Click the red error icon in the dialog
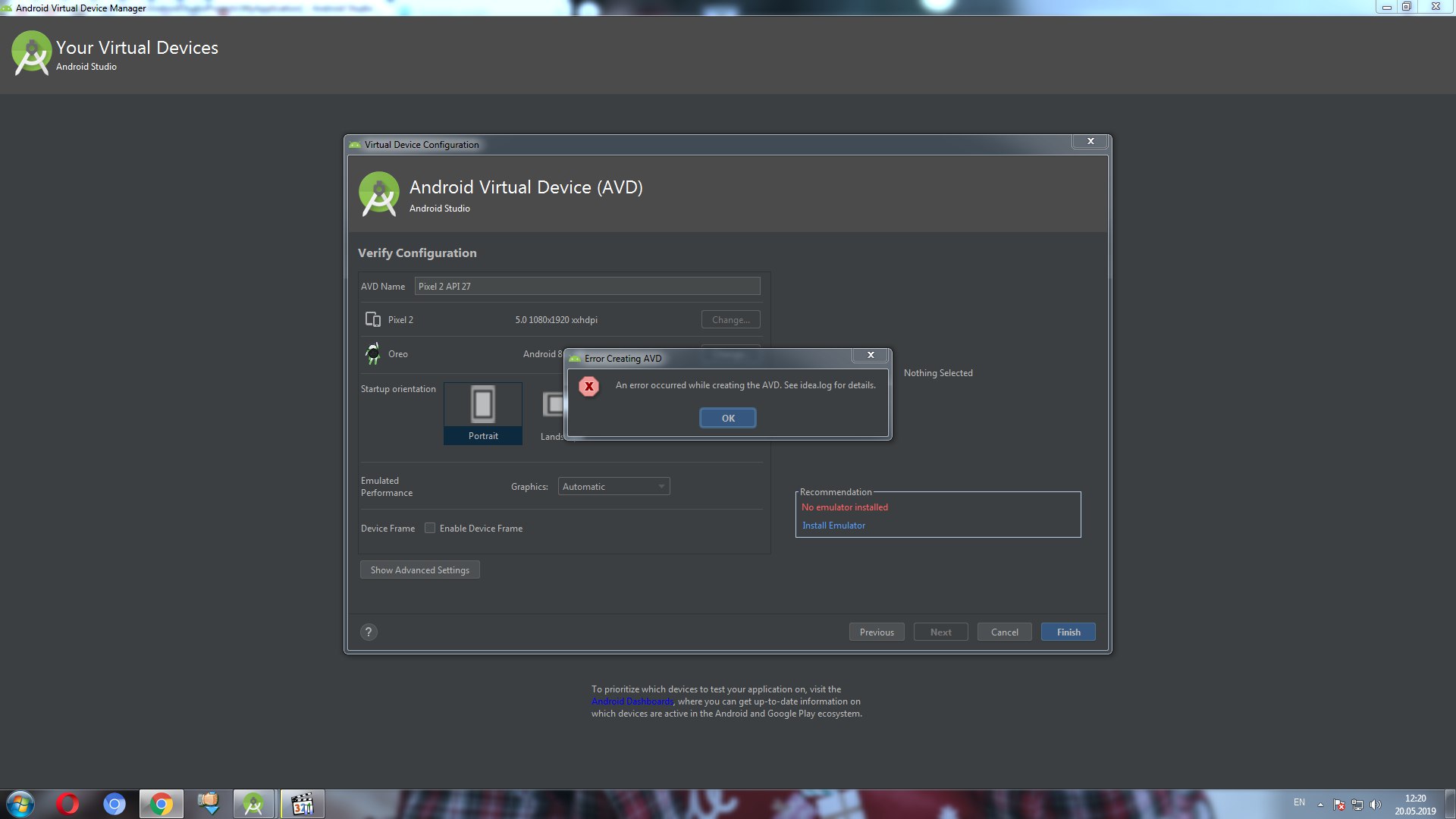1456x819 pixels. 588,386
